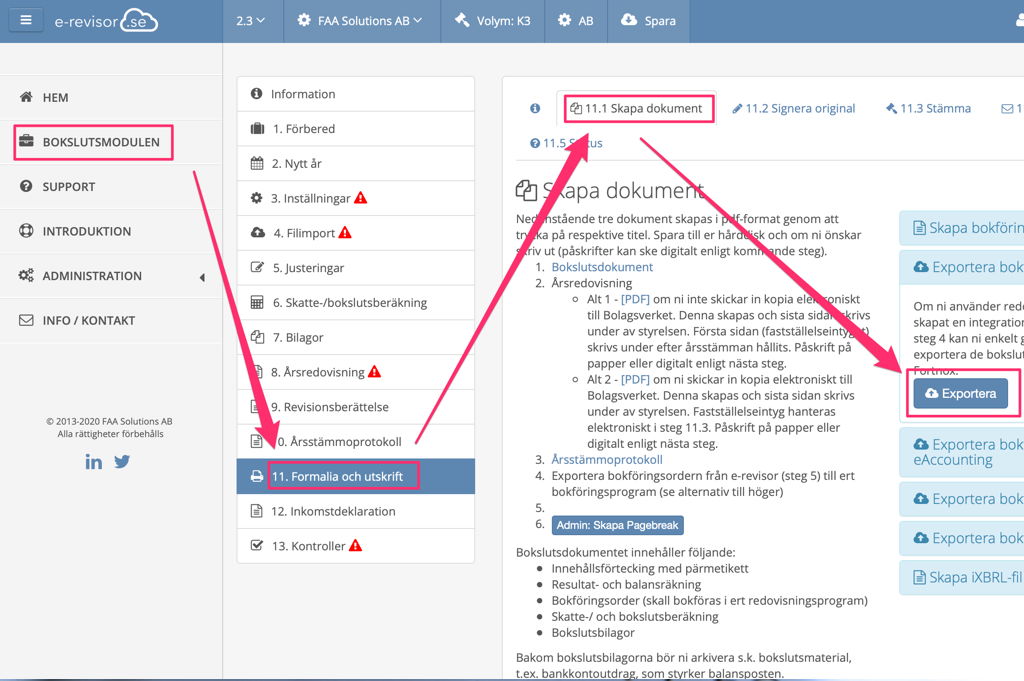Expand the ADMINISTRATION sidebar menu

click(92, 276)
